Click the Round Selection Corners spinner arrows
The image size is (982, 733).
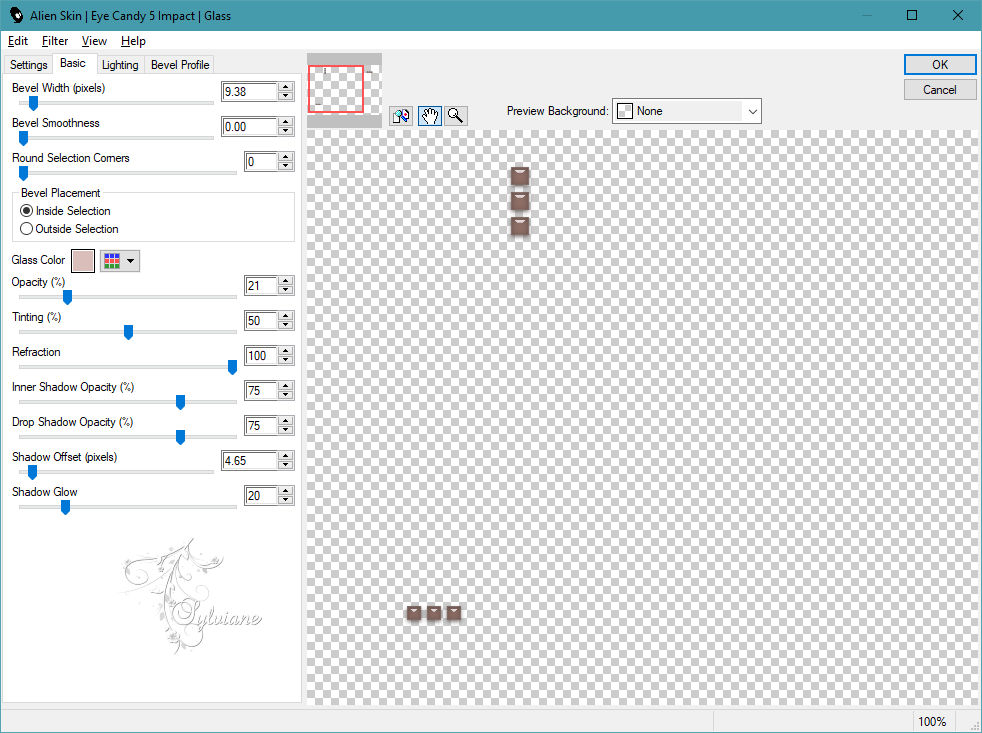click(286, 162)
